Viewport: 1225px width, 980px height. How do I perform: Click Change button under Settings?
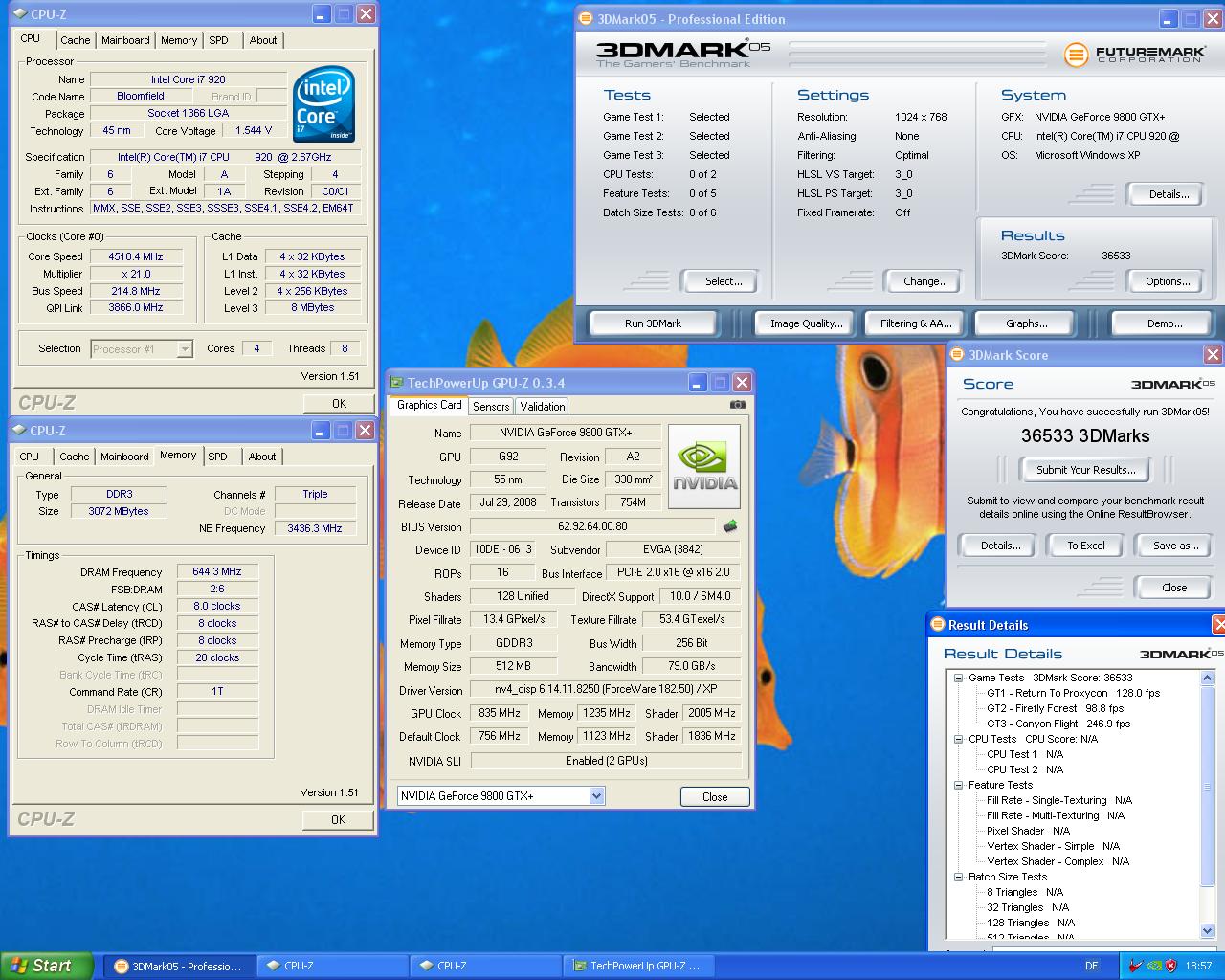[x=925, y=281]
